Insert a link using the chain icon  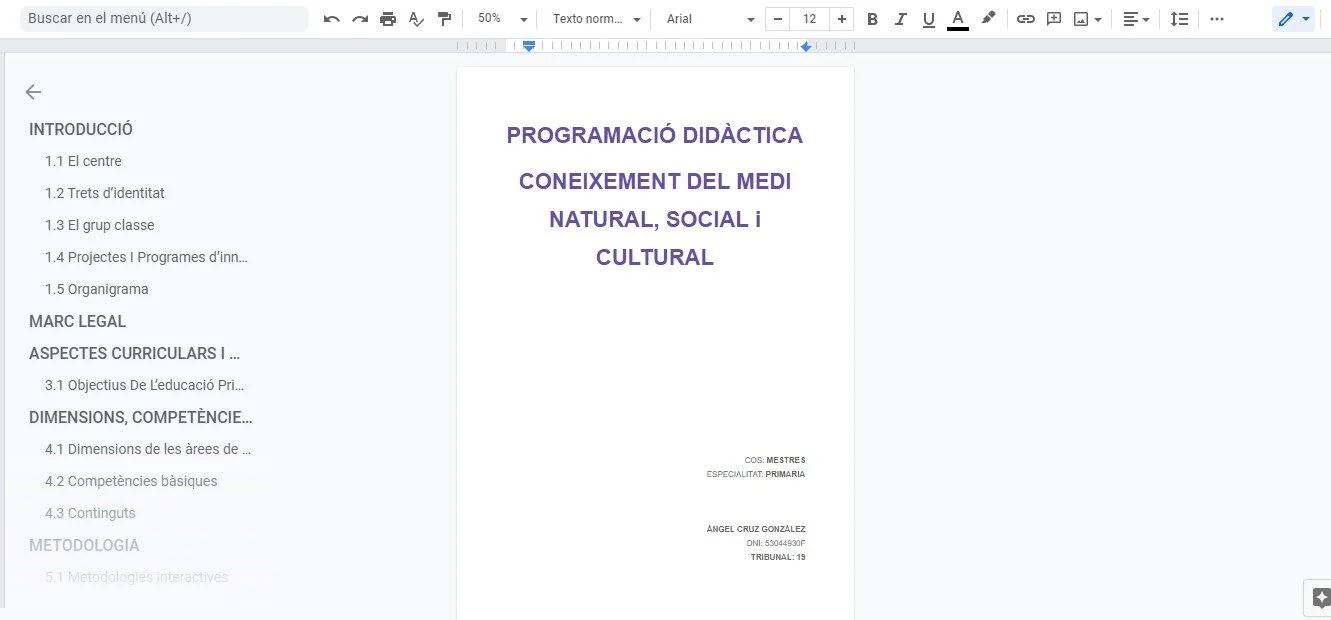(1025, 19)
